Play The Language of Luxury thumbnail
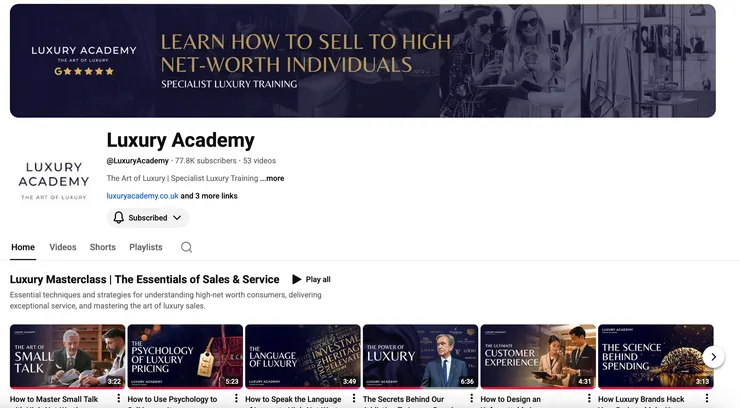 pos(303,357)
